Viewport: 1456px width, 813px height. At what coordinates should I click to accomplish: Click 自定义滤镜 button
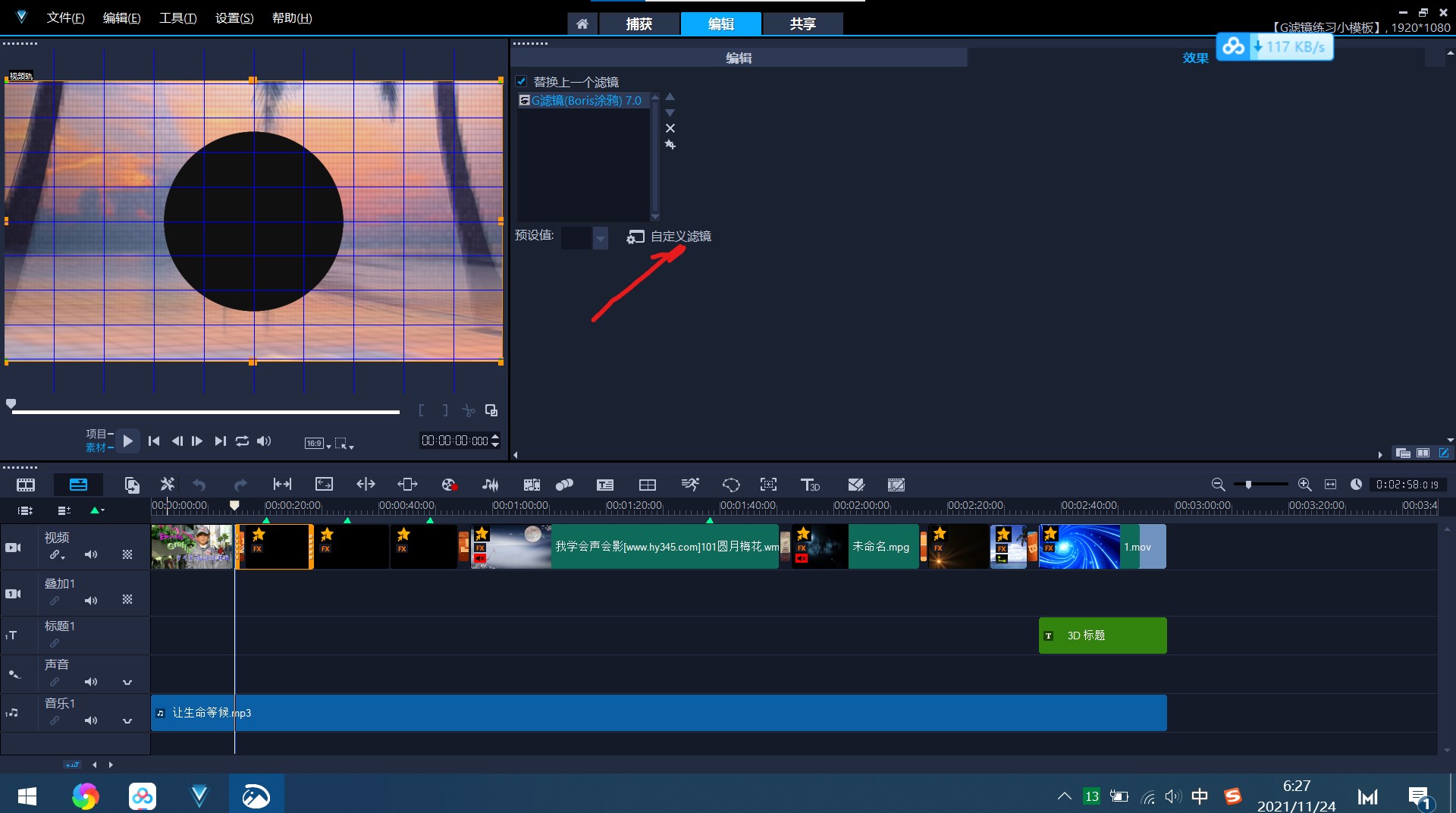[x=670, y=237]
